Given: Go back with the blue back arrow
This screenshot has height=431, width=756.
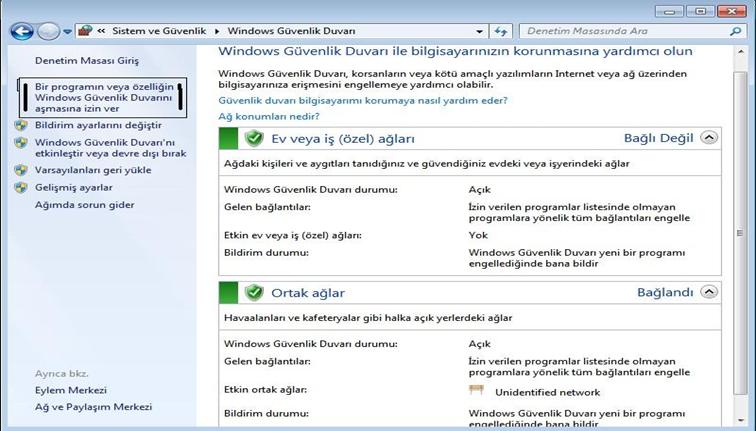Looking at the screenshot, I should [x=21, y=31].
